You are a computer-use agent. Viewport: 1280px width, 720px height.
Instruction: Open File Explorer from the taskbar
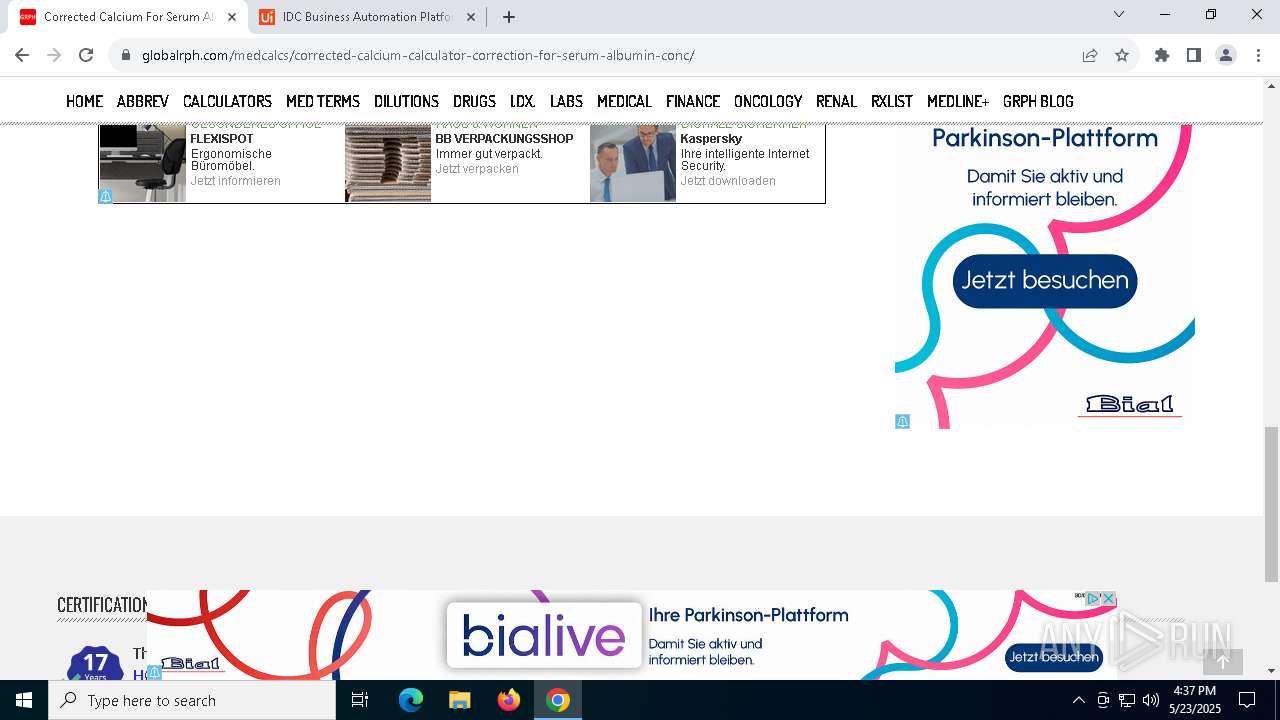pos(459,700)
